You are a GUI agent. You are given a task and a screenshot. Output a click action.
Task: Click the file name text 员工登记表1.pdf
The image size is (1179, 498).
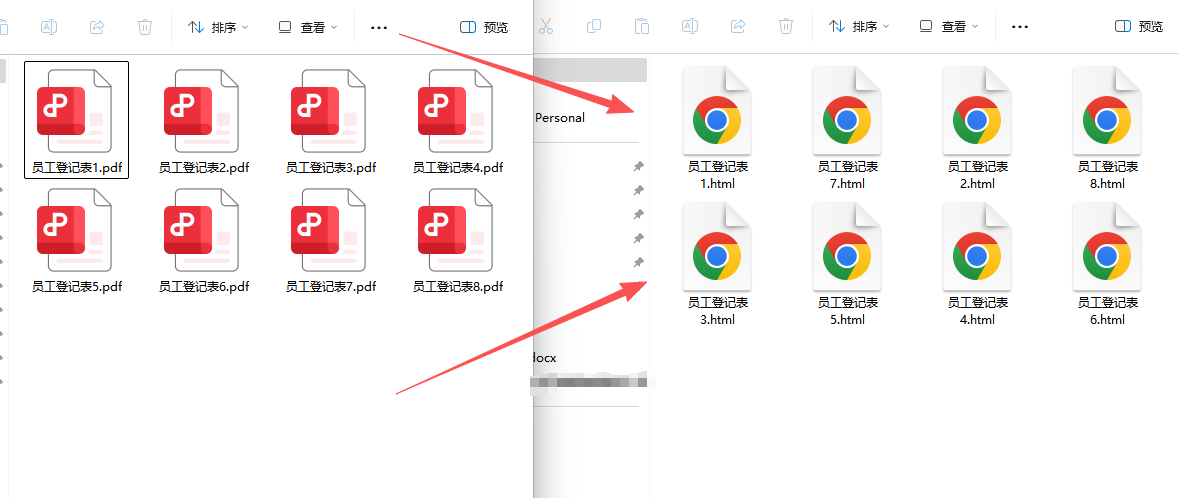[x=77, y=168]
